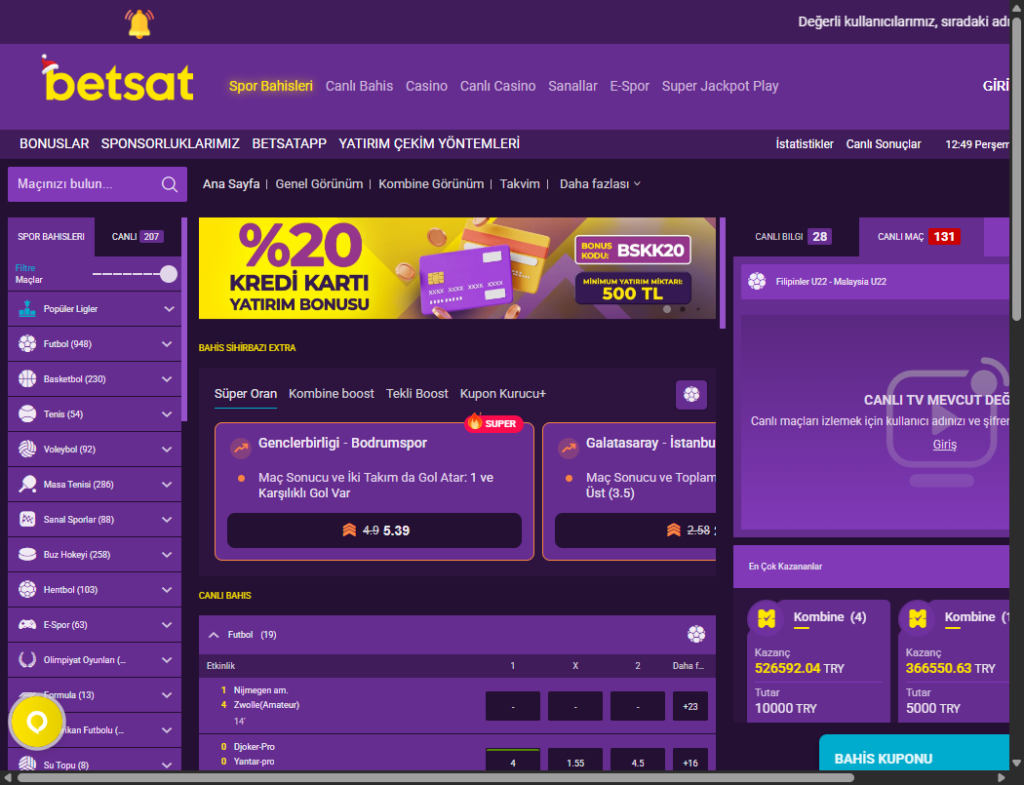The width and height of the screenshot is (1024, 785).
Task: Collapse the Futbol (19) live section
Action: tap(213, 634)
